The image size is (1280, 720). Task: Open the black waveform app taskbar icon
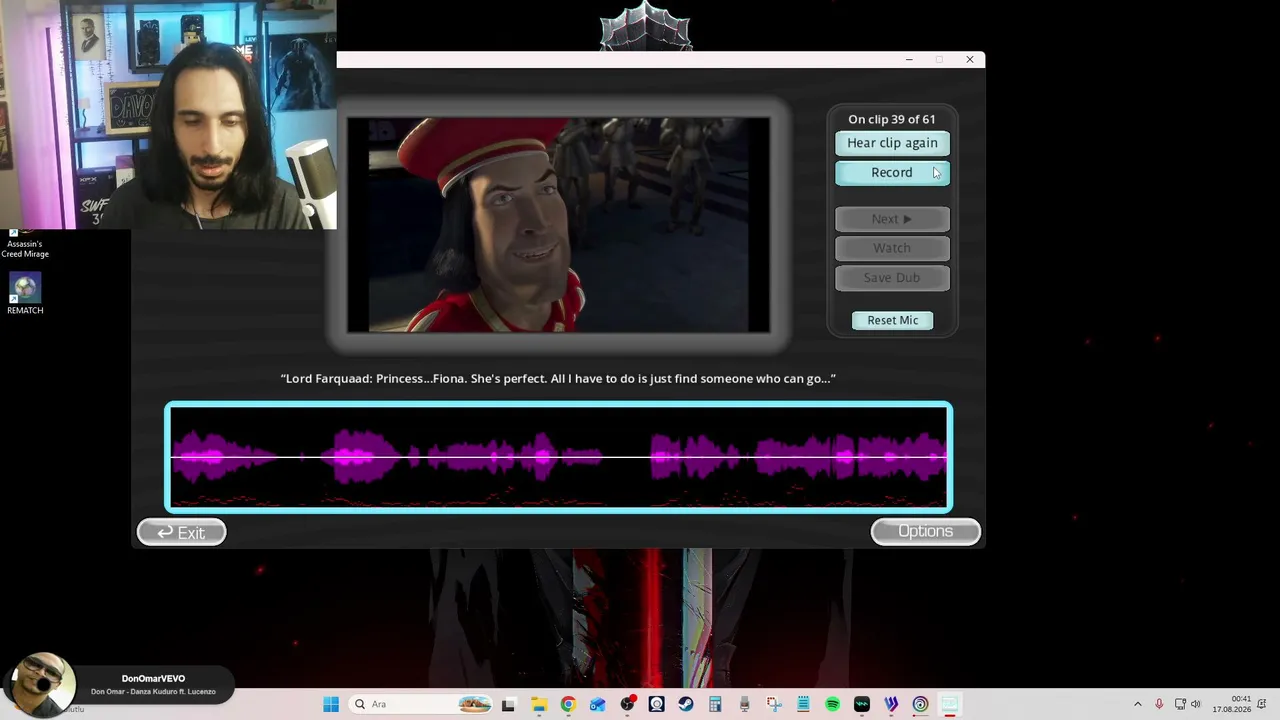click(862, 704)
